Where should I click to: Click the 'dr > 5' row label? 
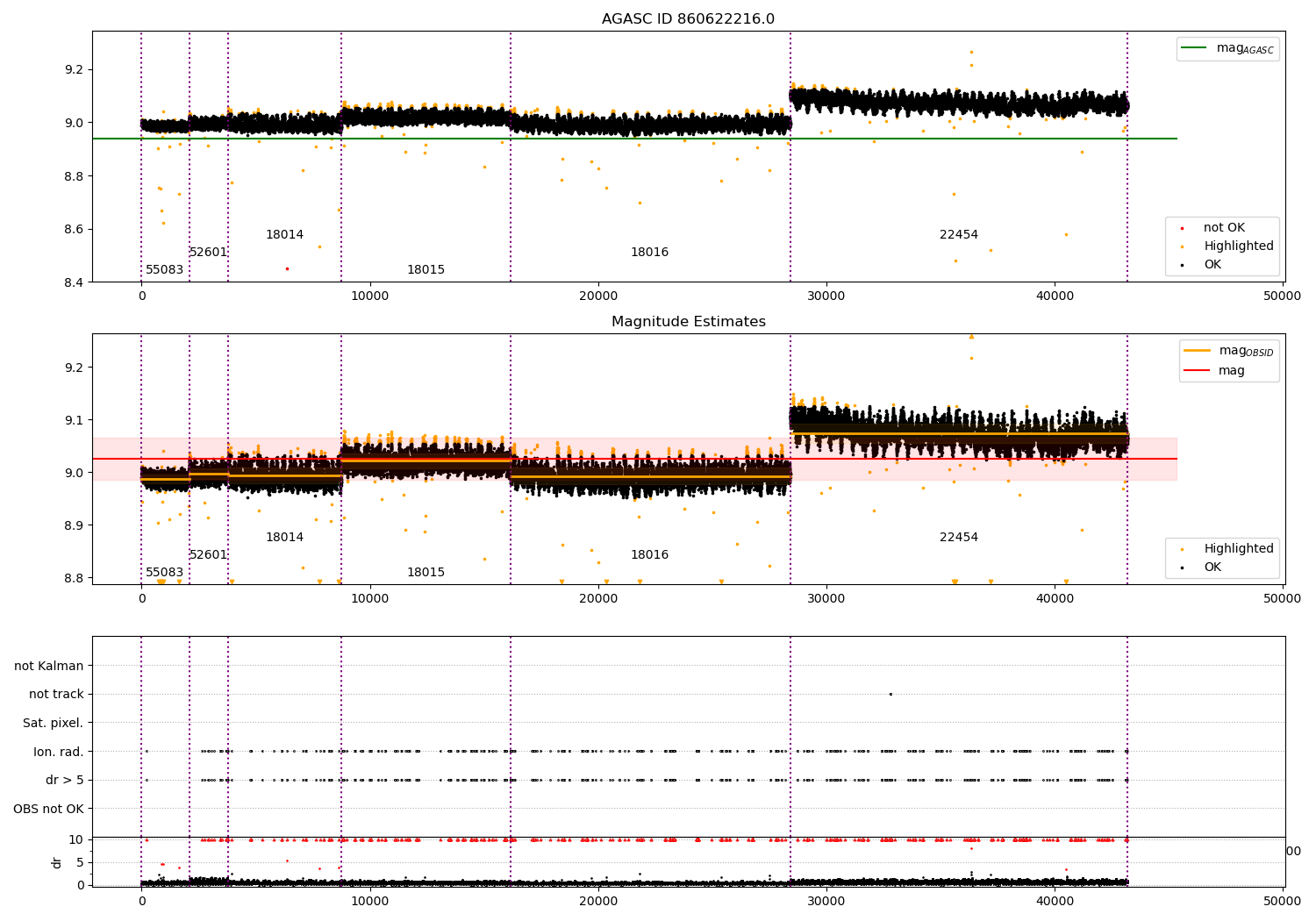point(65,780)
